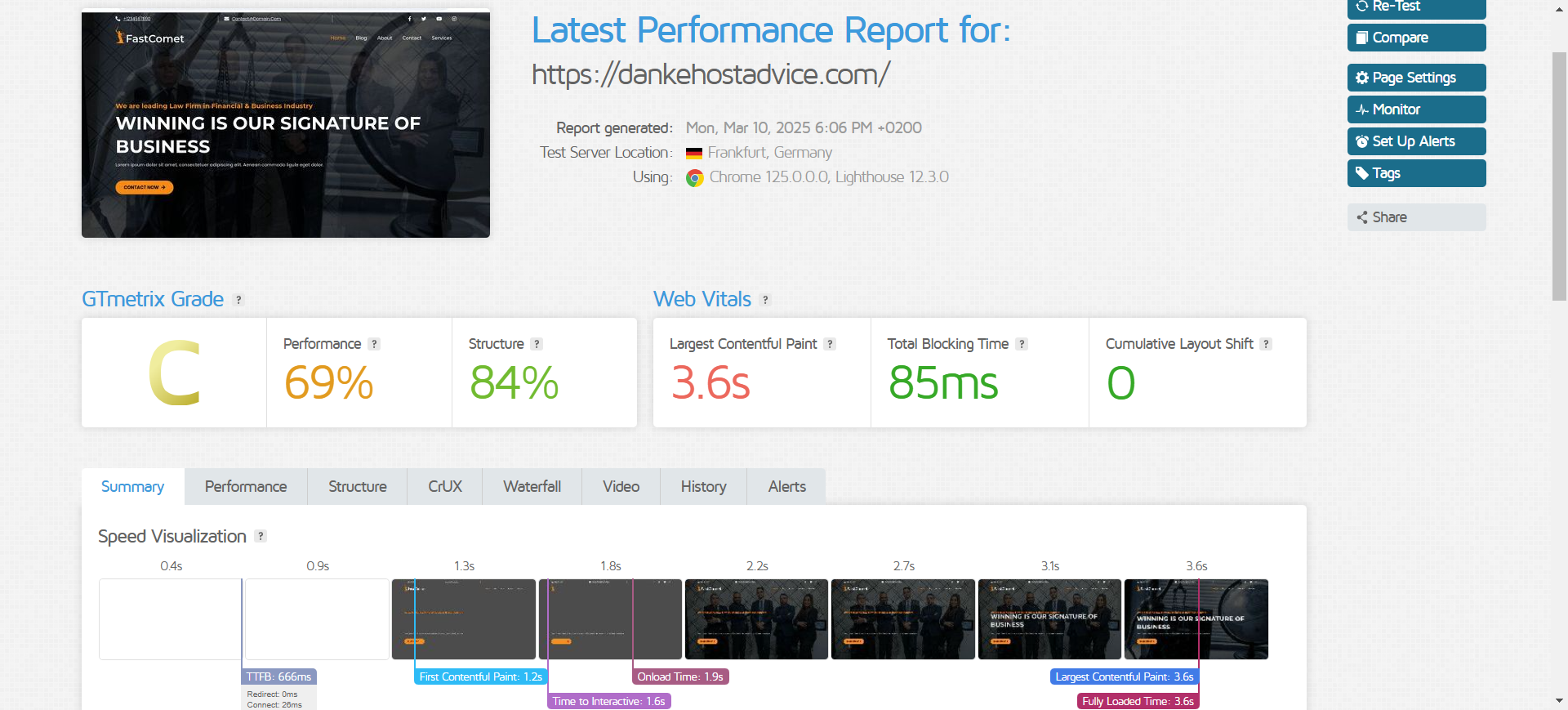Viewport: 1568px width, 710px height.
Task: Click the Frankfurt, Germany location text
Action: 770,153
